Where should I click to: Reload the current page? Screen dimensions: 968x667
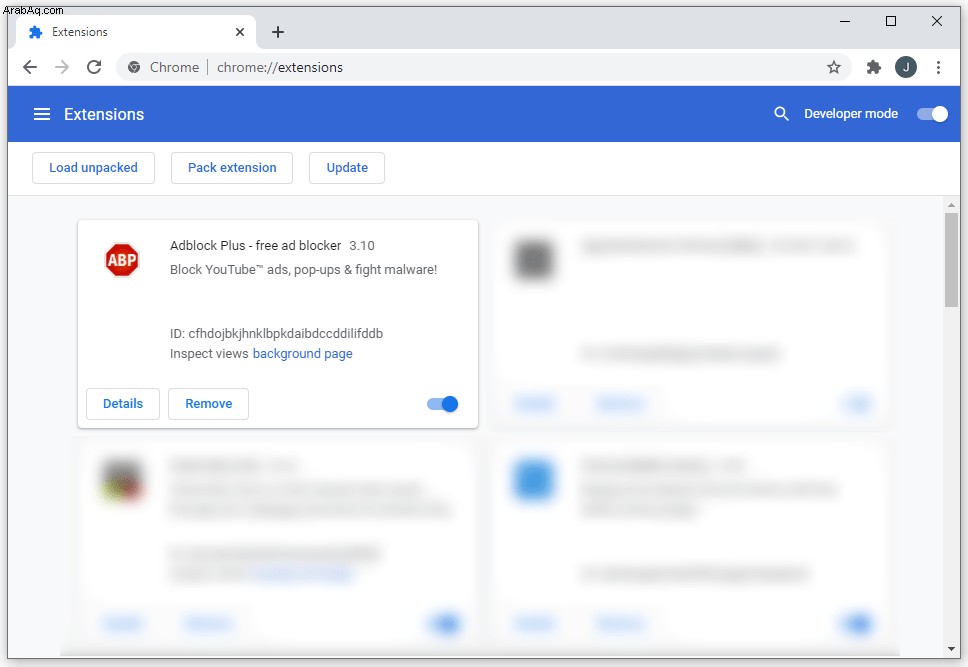(94, 67)
